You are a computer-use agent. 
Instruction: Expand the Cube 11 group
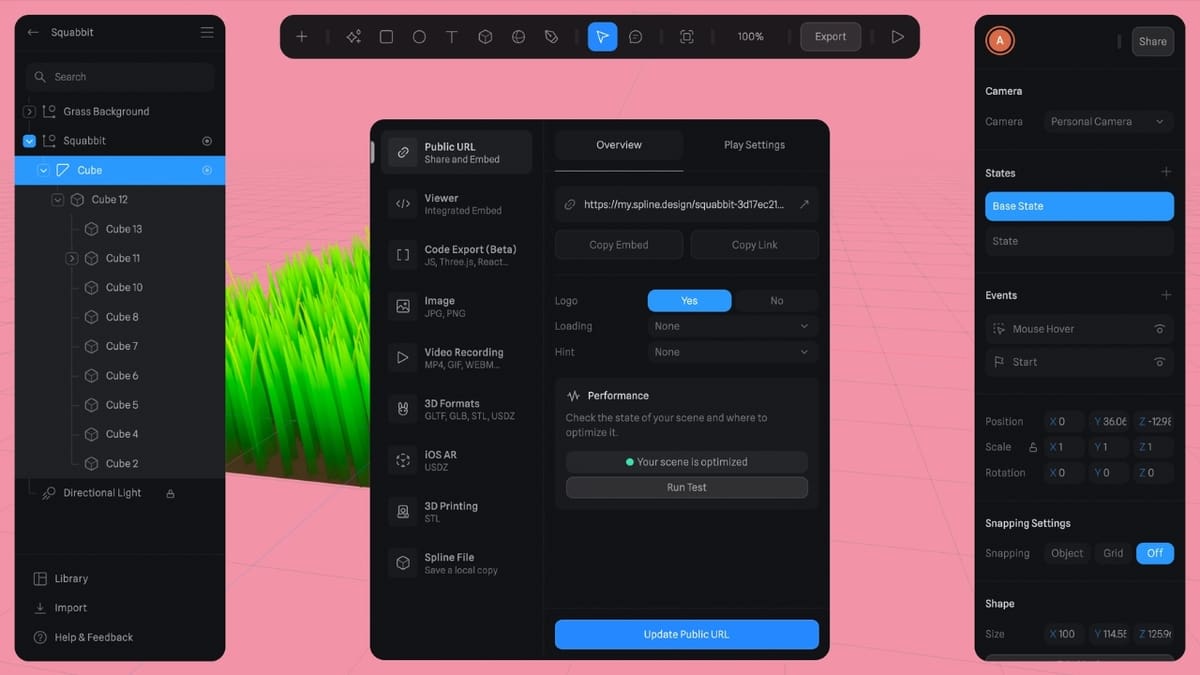pos(72,258)
